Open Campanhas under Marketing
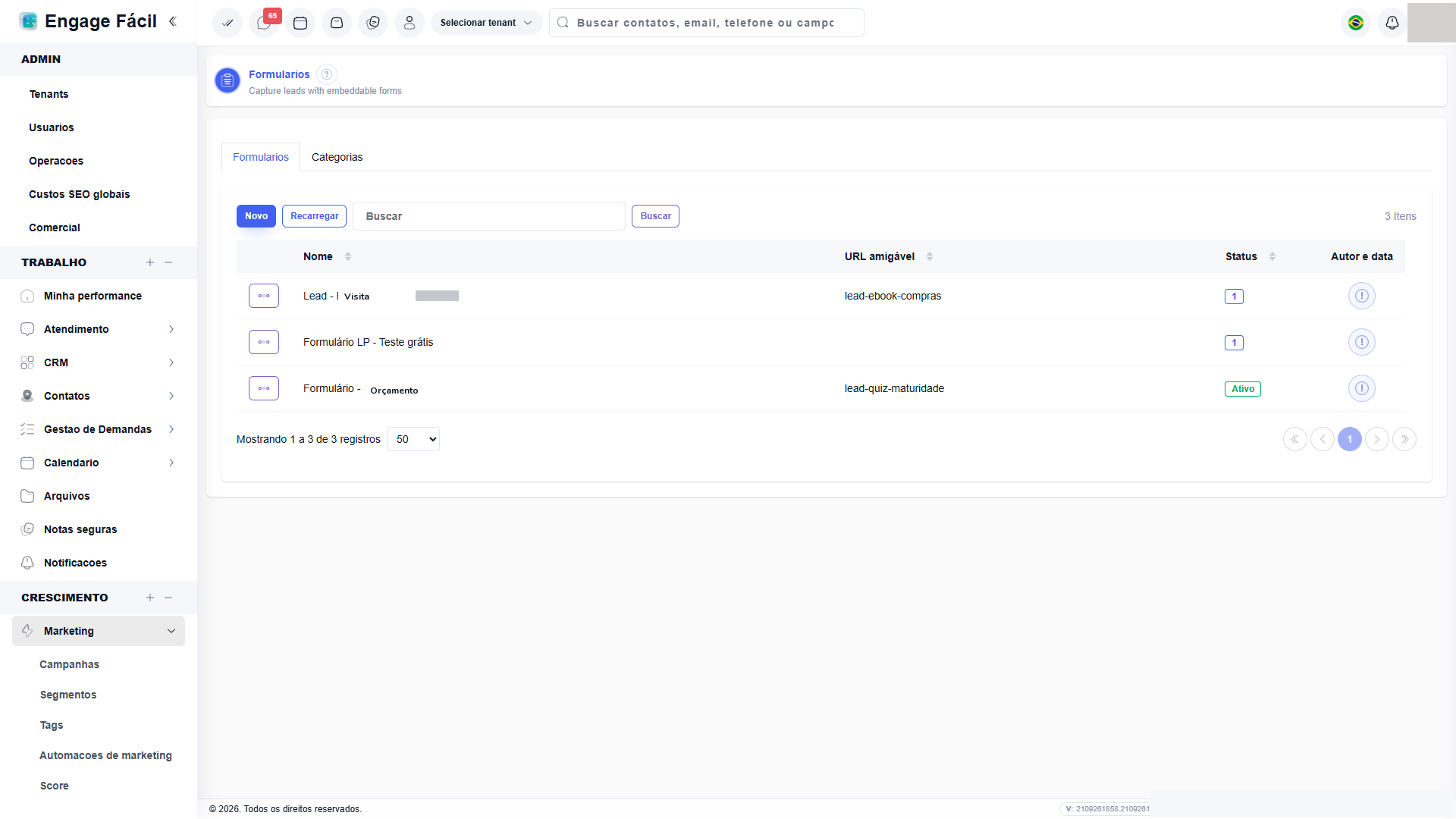This screenshot has width=1456, height=819. pos(69,664)
